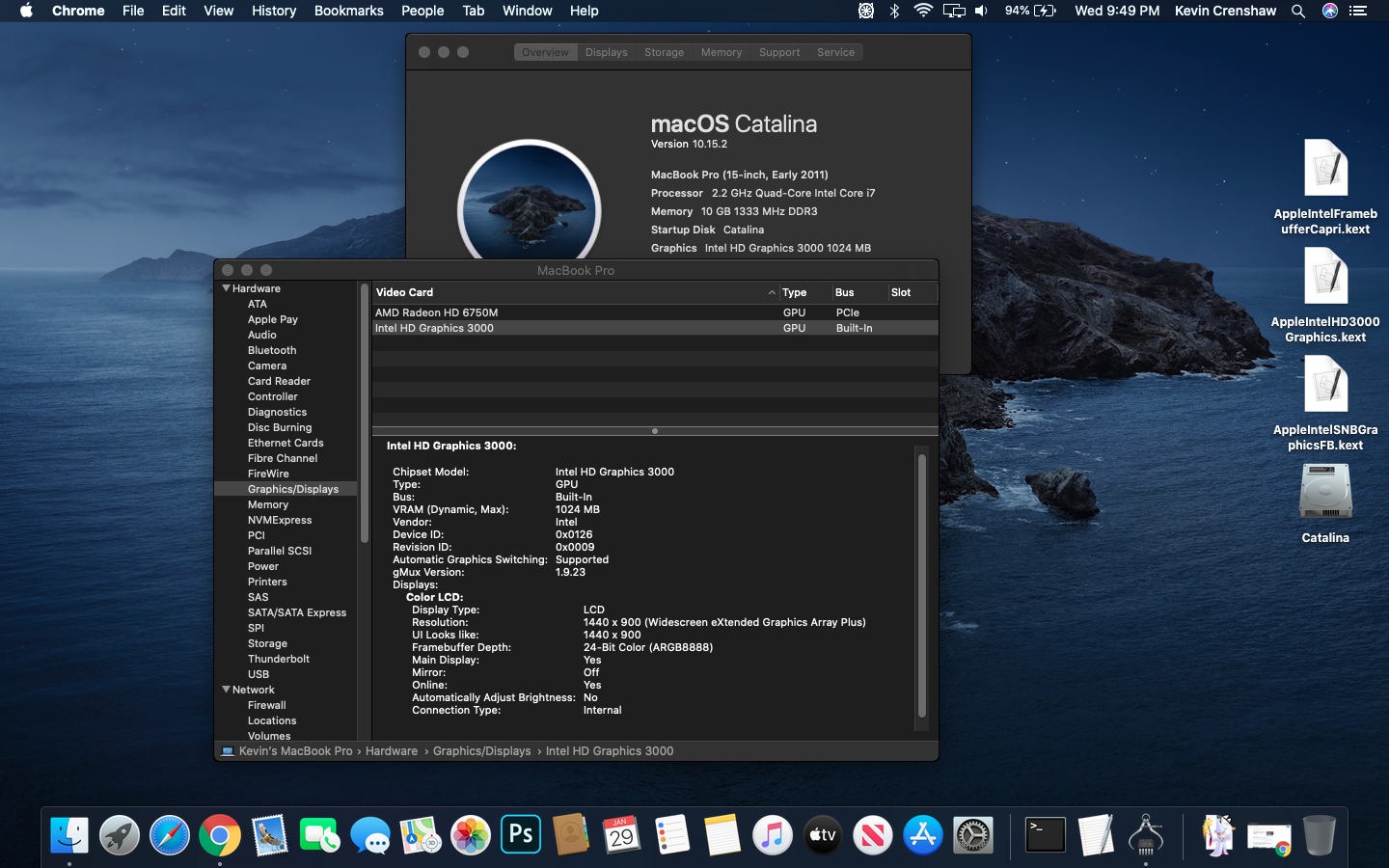This screenshot has height=868, width=1389.
Task: Select Thunderbolt in sidebar
Action: [x=279, y=659]
